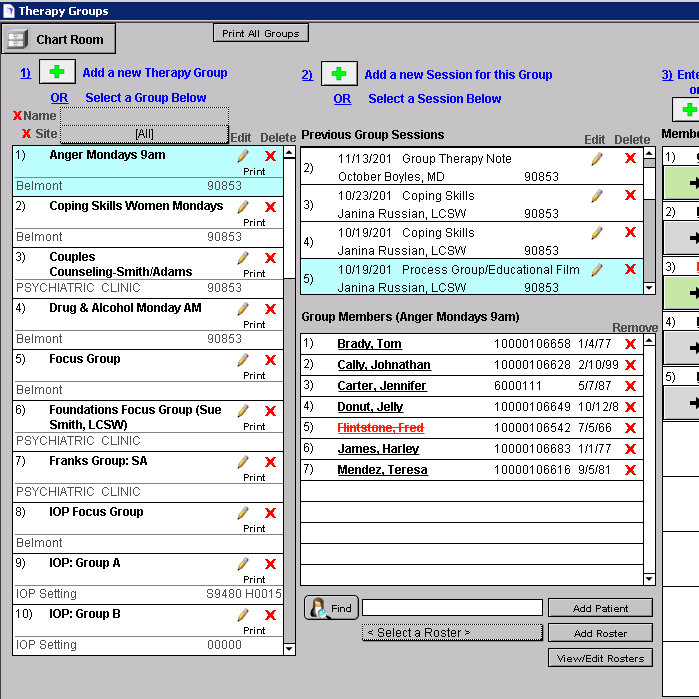The image size is (699, 699).
Task: Click the Find patient search button
Action: coord(331,608)
